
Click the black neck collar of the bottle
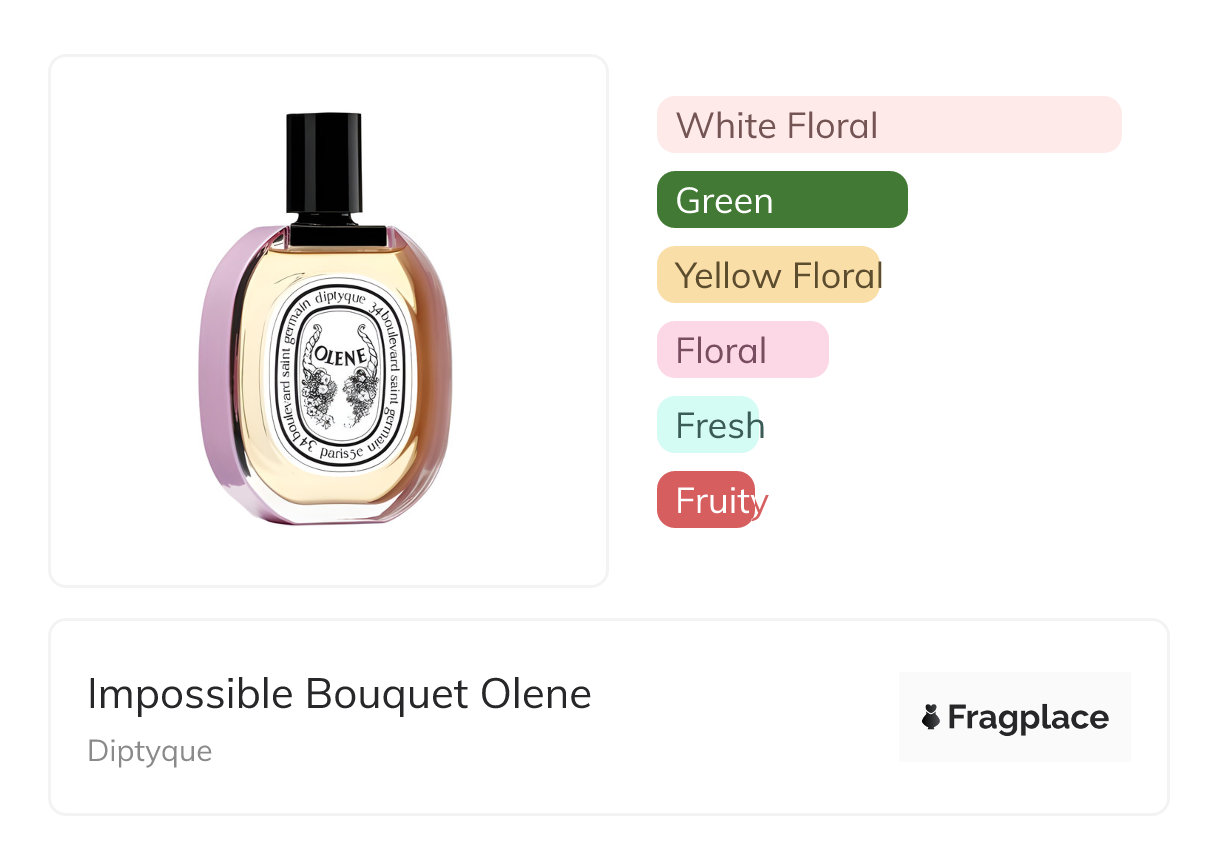tap(337, 235)
